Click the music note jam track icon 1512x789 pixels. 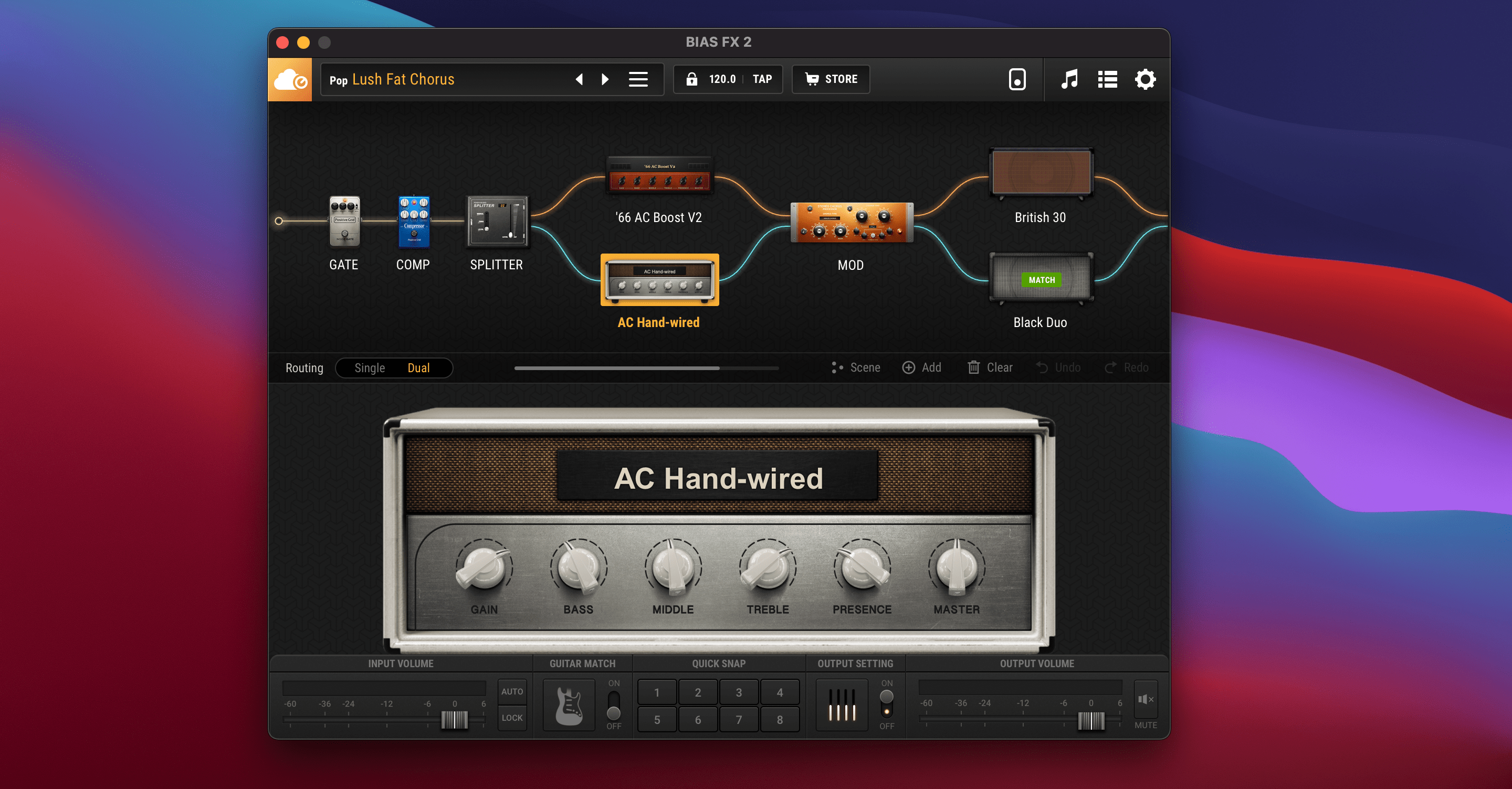[x=1070, y=79]
